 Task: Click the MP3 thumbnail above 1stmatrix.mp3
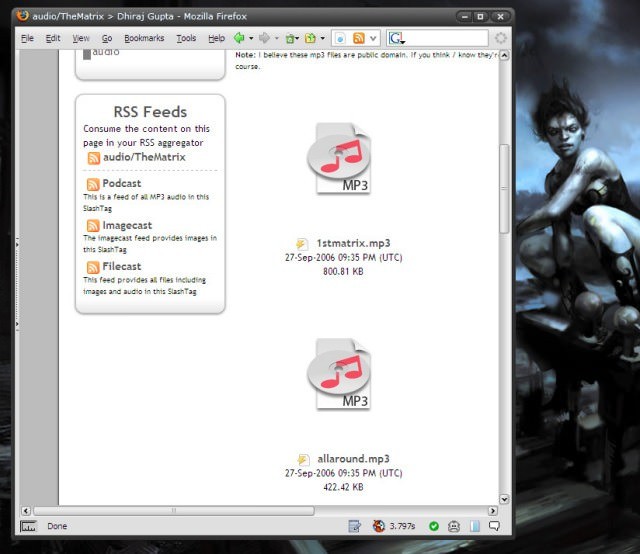click(x=340, y=158)
